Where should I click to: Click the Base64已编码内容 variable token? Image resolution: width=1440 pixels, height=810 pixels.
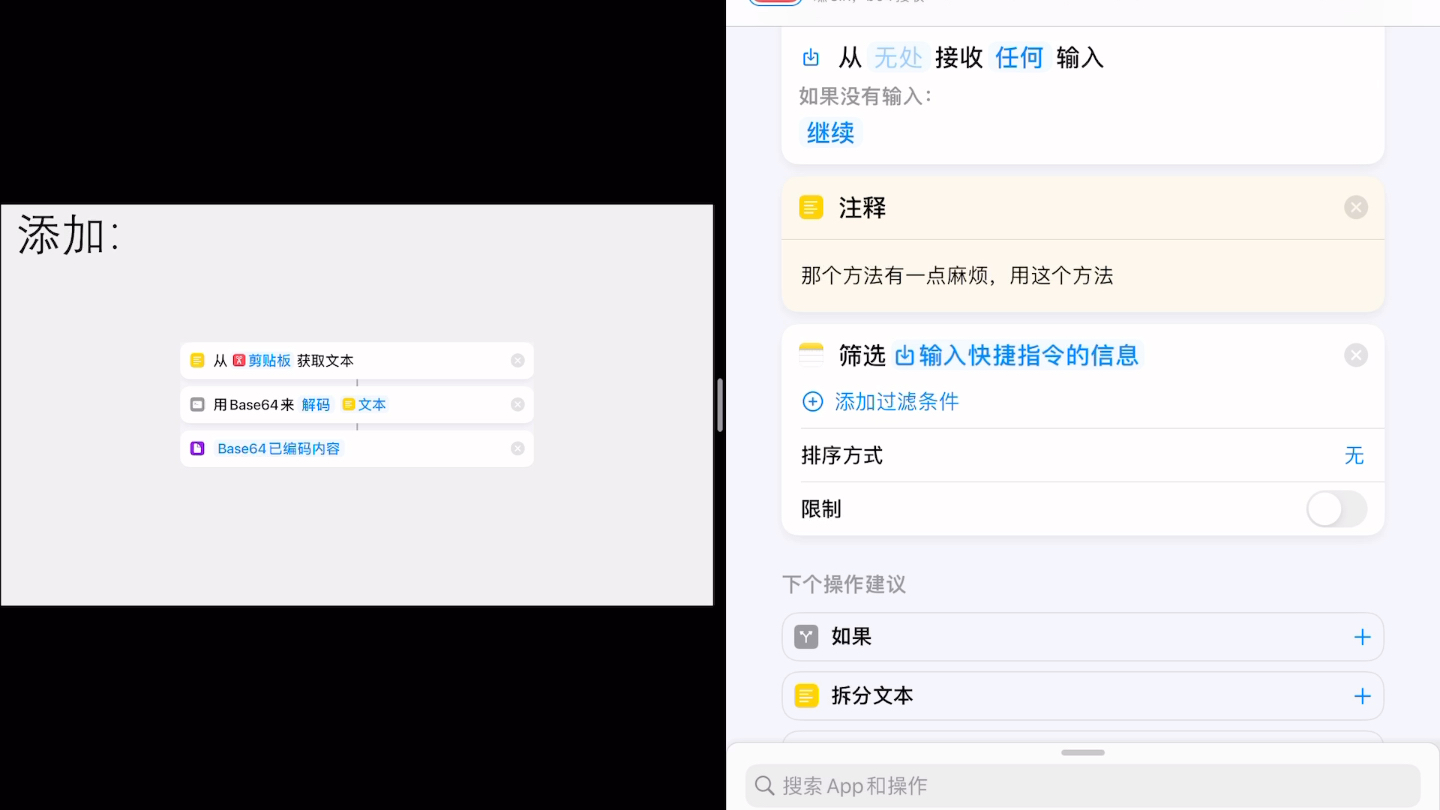279,449
